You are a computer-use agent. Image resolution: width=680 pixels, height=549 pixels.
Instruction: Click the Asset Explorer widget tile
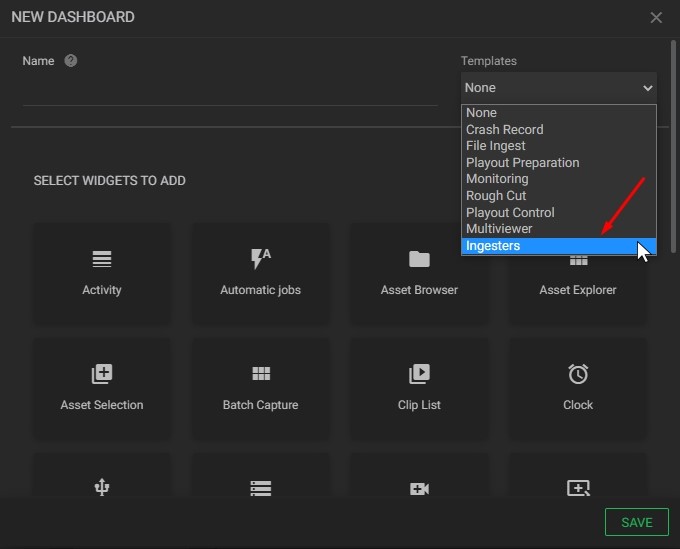click(x=578, y=290)
